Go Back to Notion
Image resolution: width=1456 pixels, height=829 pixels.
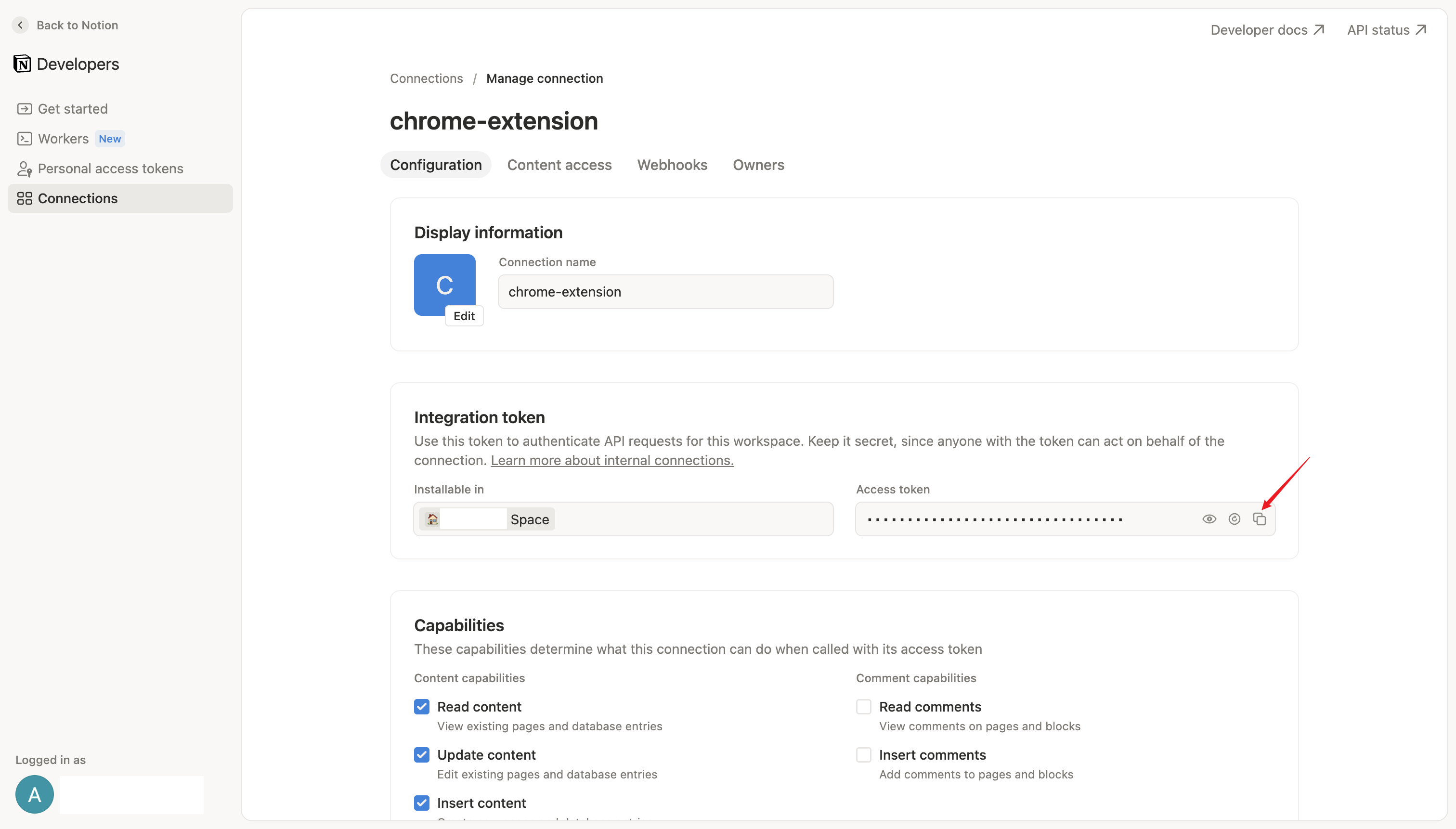click(65, 25)
